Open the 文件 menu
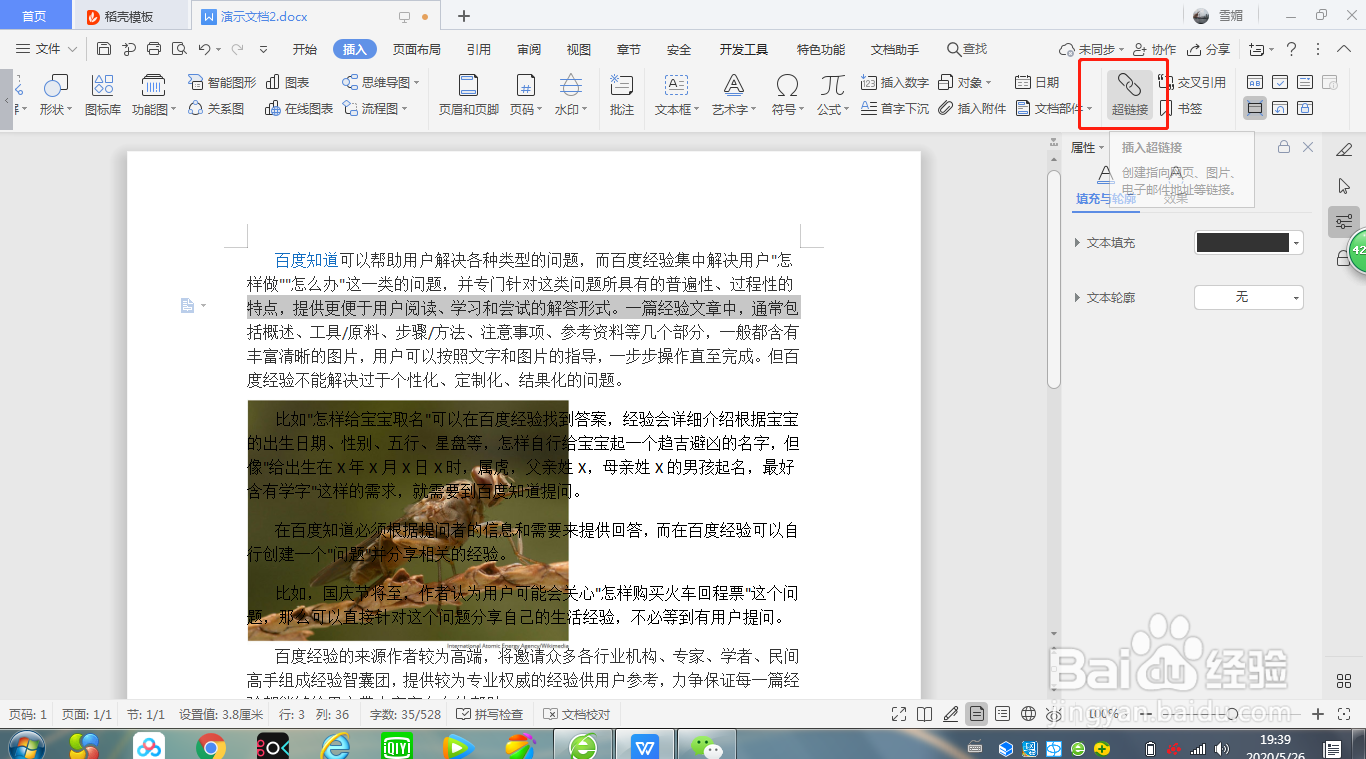1366x759 pixels. click(x=47, y=49)
